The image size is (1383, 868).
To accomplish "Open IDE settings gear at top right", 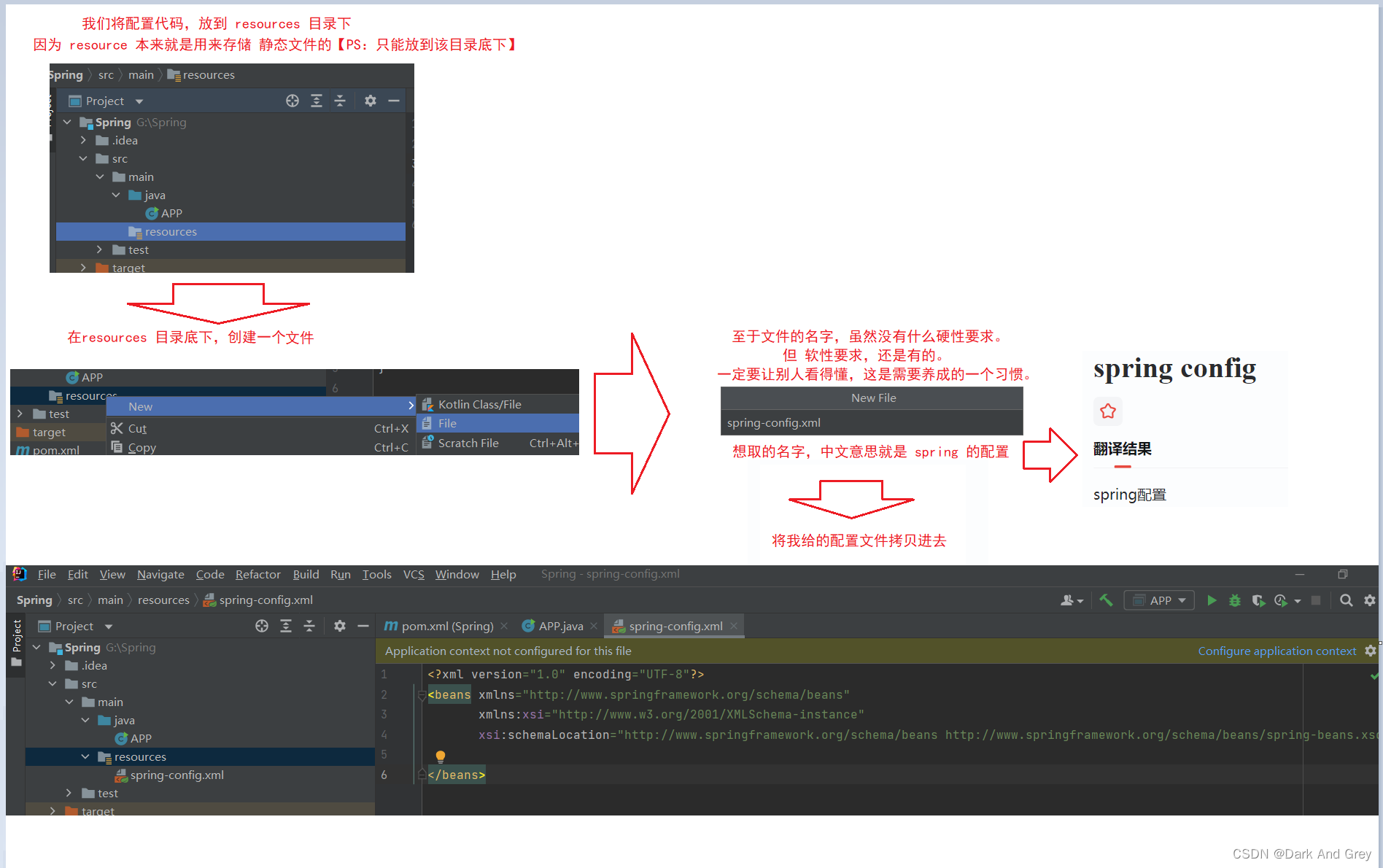I will tap(1370, 600).
